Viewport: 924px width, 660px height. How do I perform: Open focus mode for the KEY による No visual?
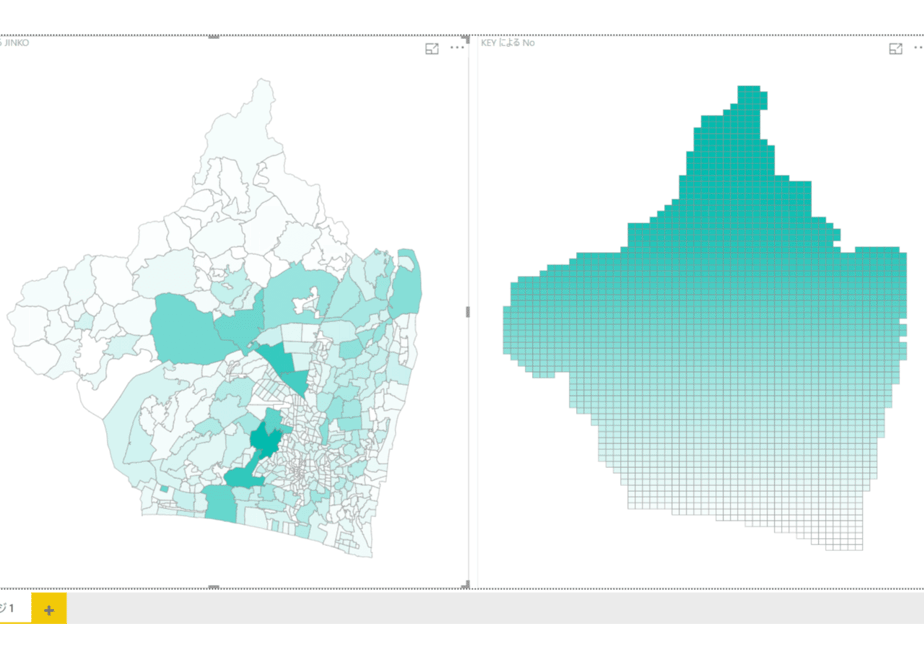(x=896, y=49)
